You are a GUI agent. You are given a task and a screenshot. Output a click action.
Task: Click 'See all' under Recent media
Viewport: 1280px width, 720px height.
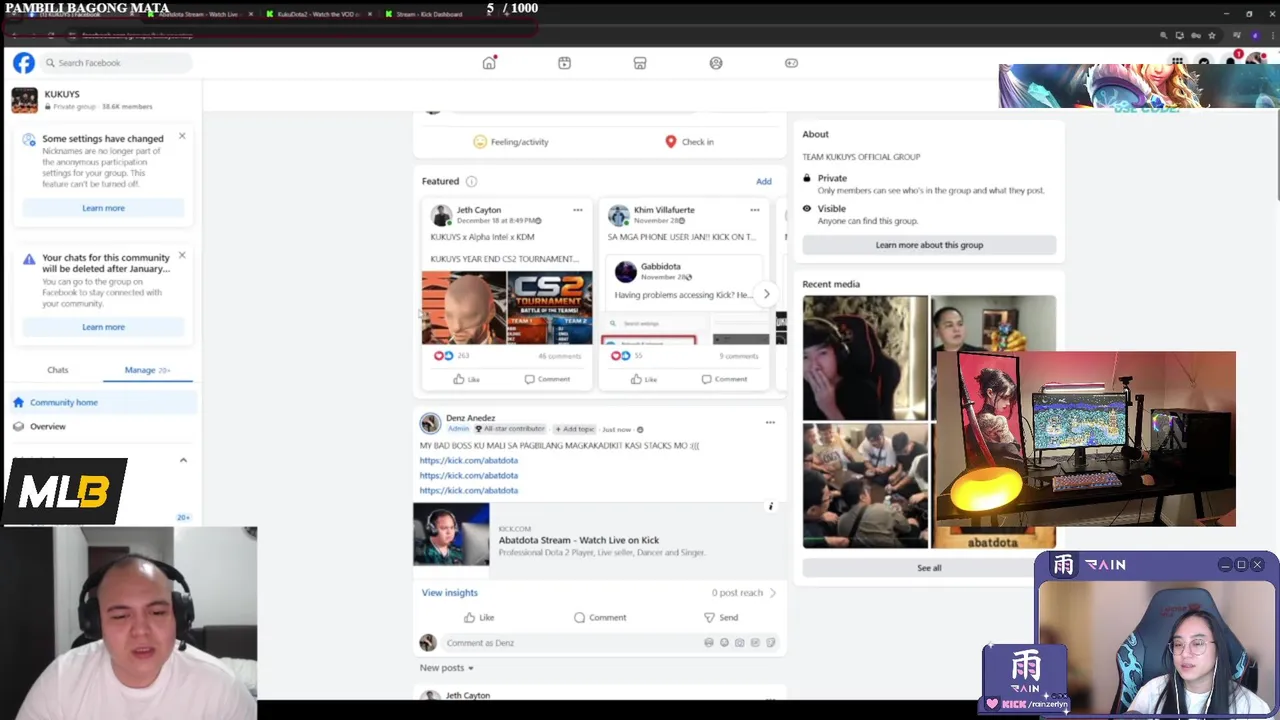coord(929,568)
